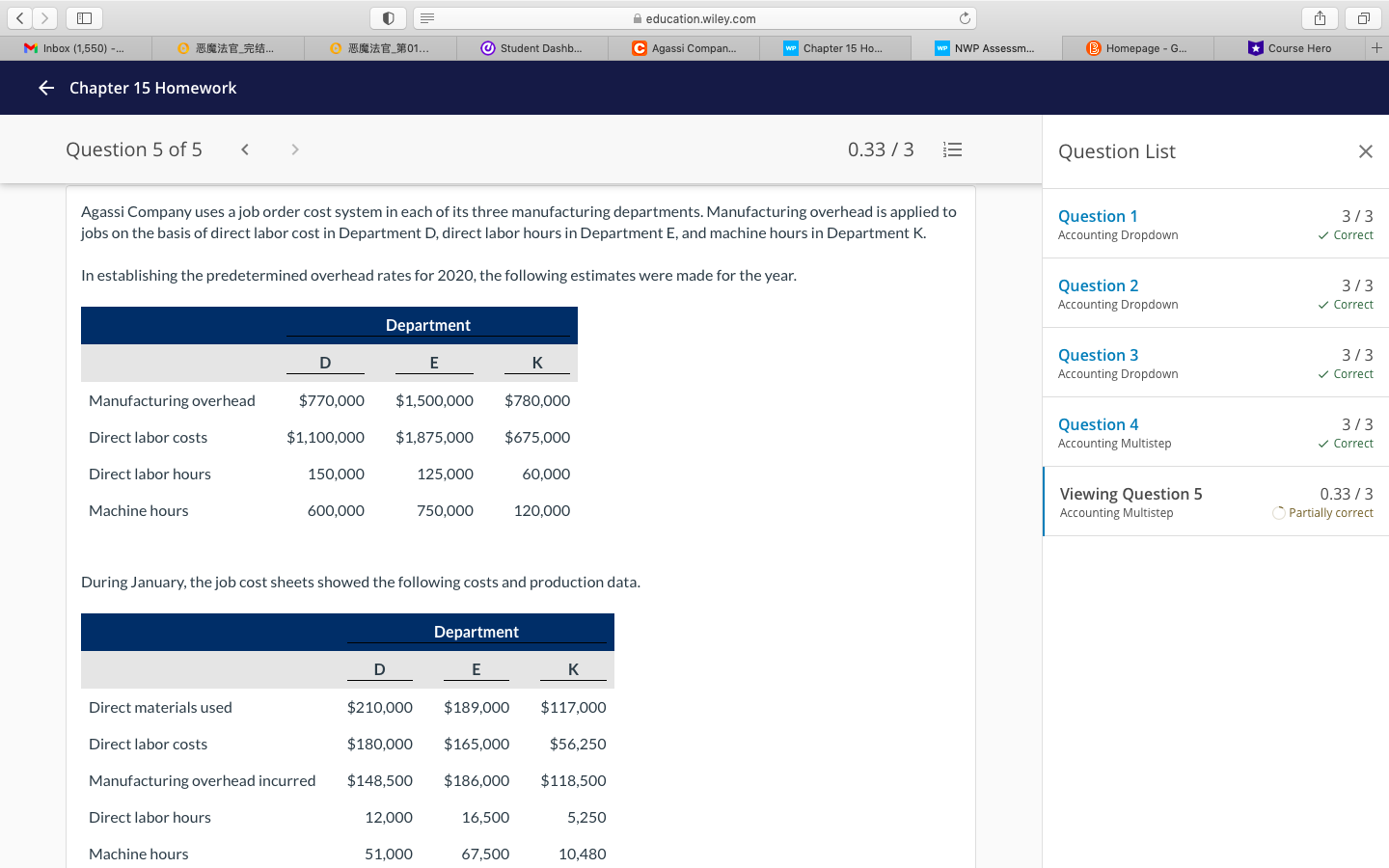Close the Question List panel
This screenshot has width=1389, height=868.
pyautogui.click(x=1366, y=151)
